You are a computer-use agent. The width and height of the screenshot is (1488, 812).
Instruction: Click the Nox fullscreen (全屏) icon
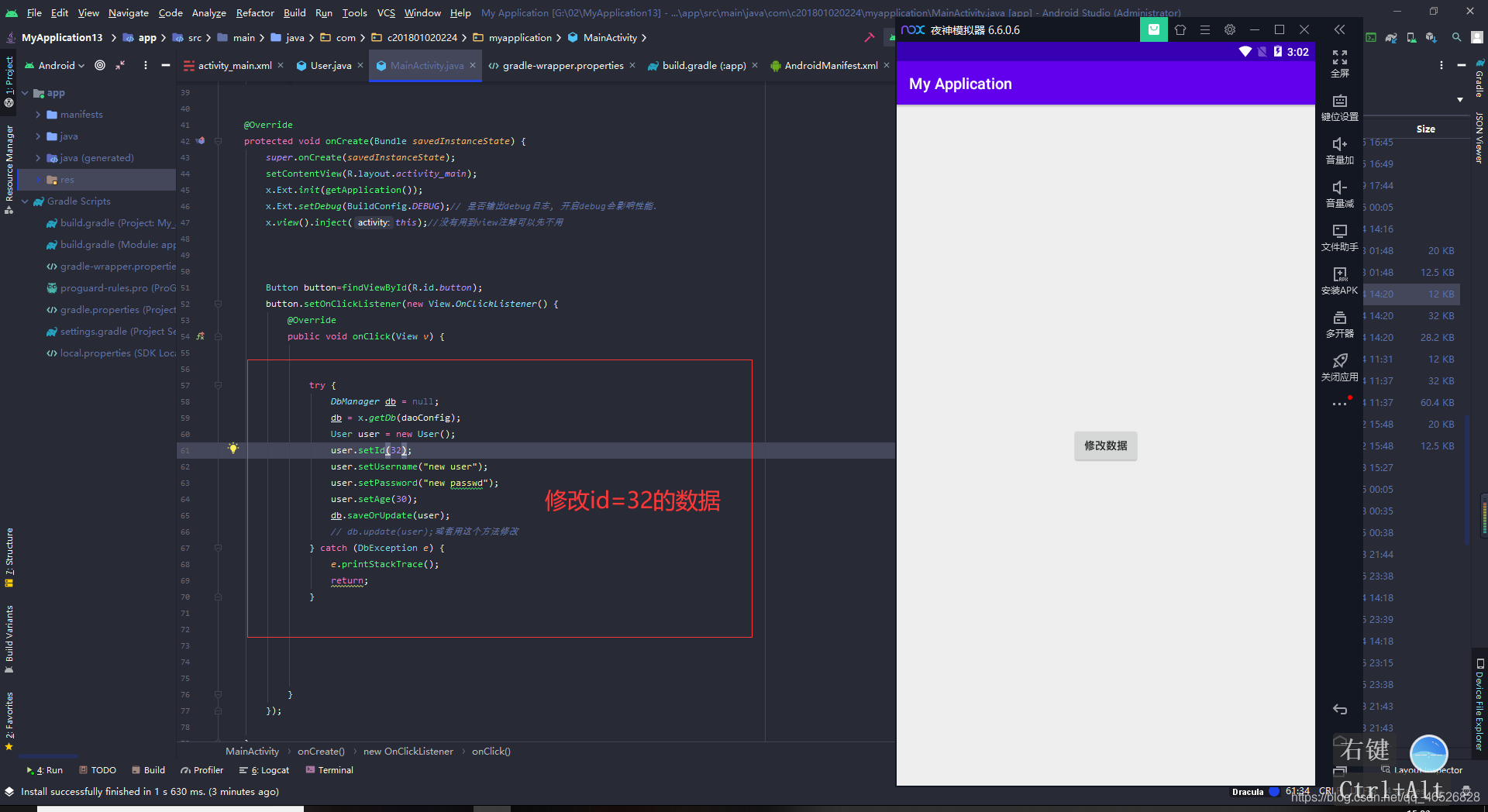pyautogui.click(x=1339, y=58)
